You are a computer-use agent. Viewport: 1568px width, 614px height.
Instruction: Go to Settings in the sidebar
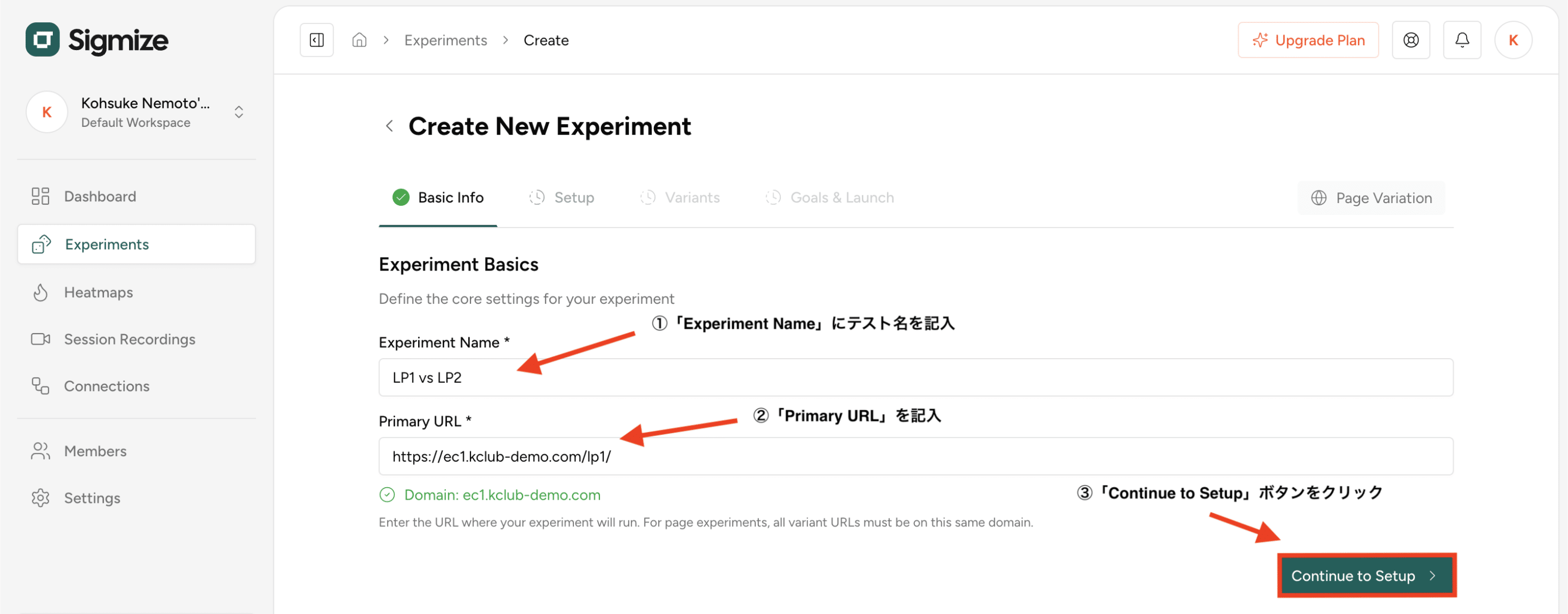92,498
